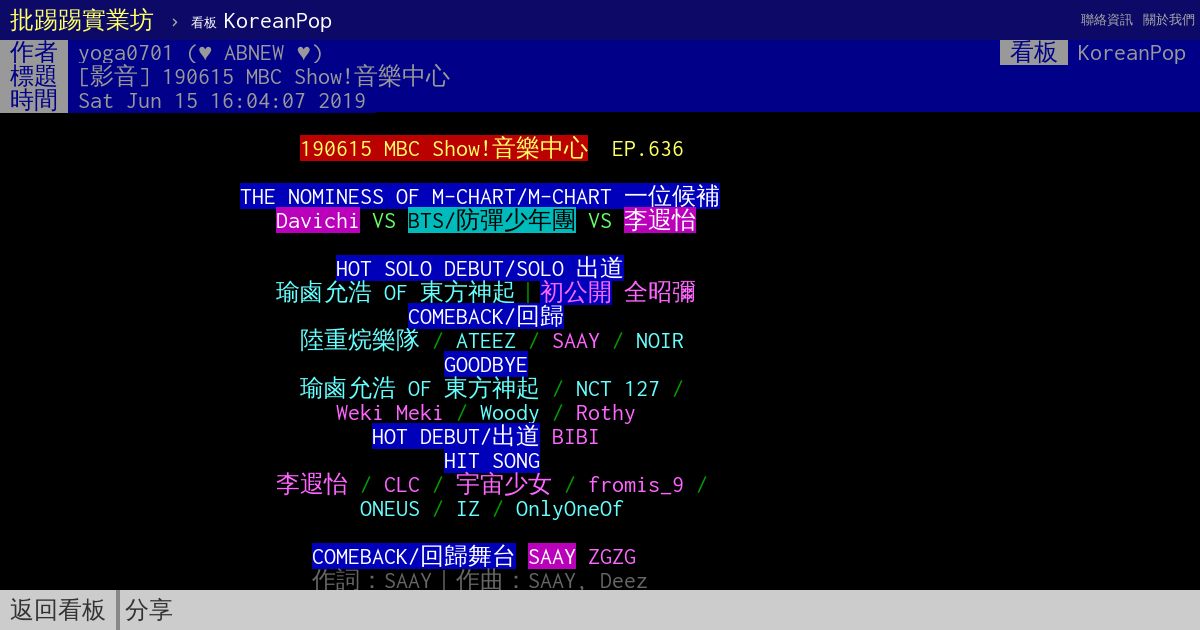
Task: Click the COMEBACK/回歸舞台 heading
Action: (x=414, y=557)
